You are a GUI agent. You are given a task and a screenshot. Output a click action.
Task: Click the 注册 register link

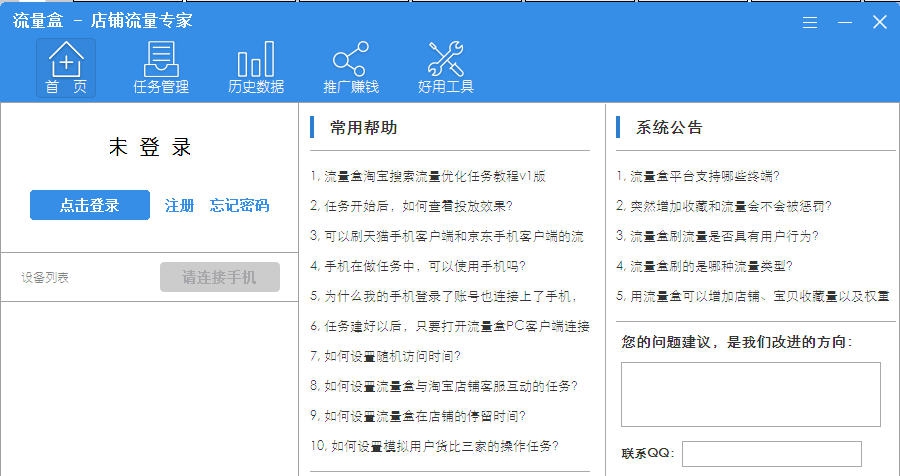[179, 206]
